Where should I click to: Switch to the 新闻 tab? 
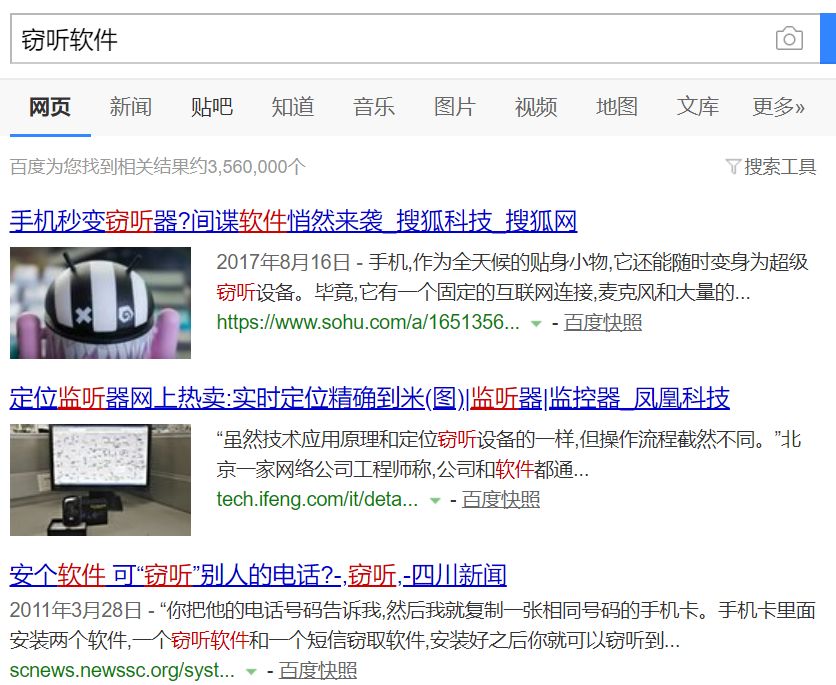131,107
